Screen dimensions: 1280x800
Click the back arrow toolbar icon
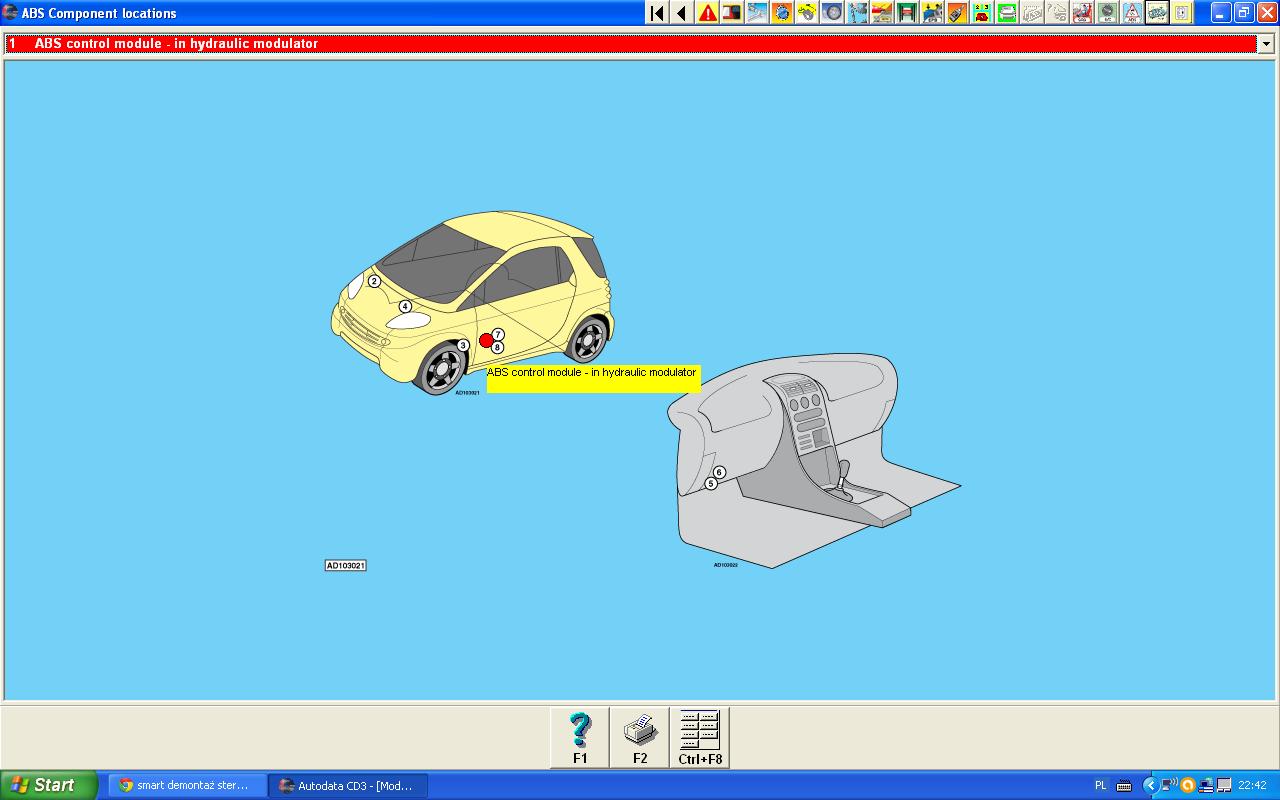[x=682, y=13]
